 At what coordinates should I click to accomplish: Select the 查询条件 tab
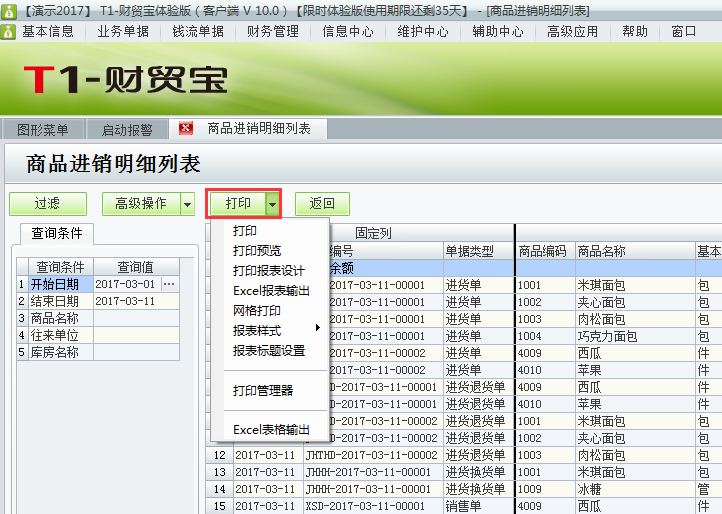(57, 233)
